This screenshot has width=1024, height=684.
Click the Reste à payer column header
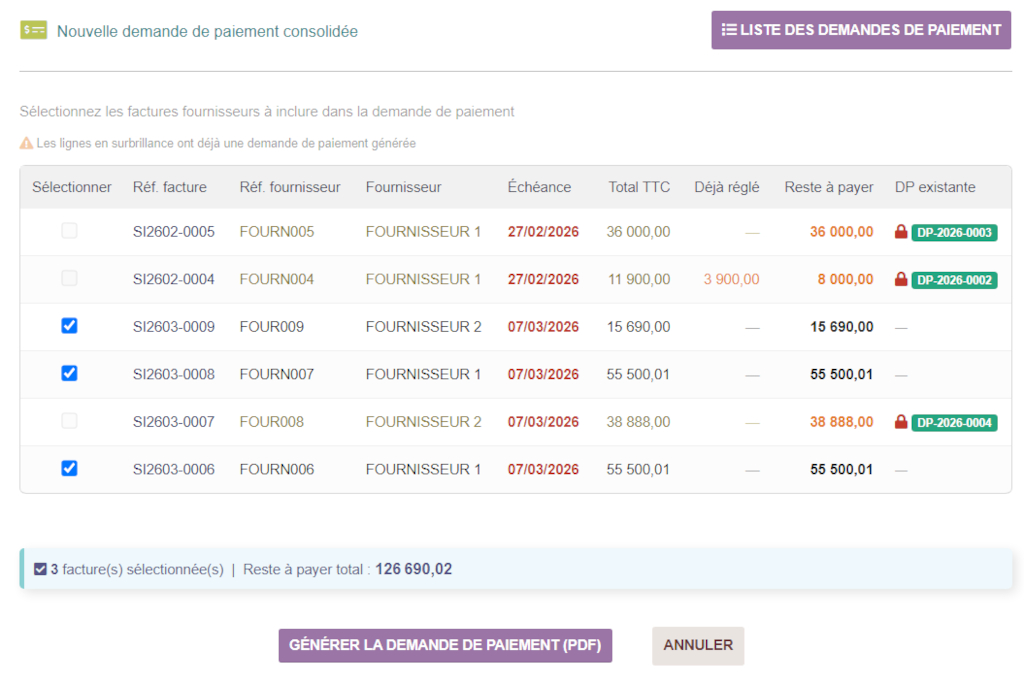tap(828, 187)
